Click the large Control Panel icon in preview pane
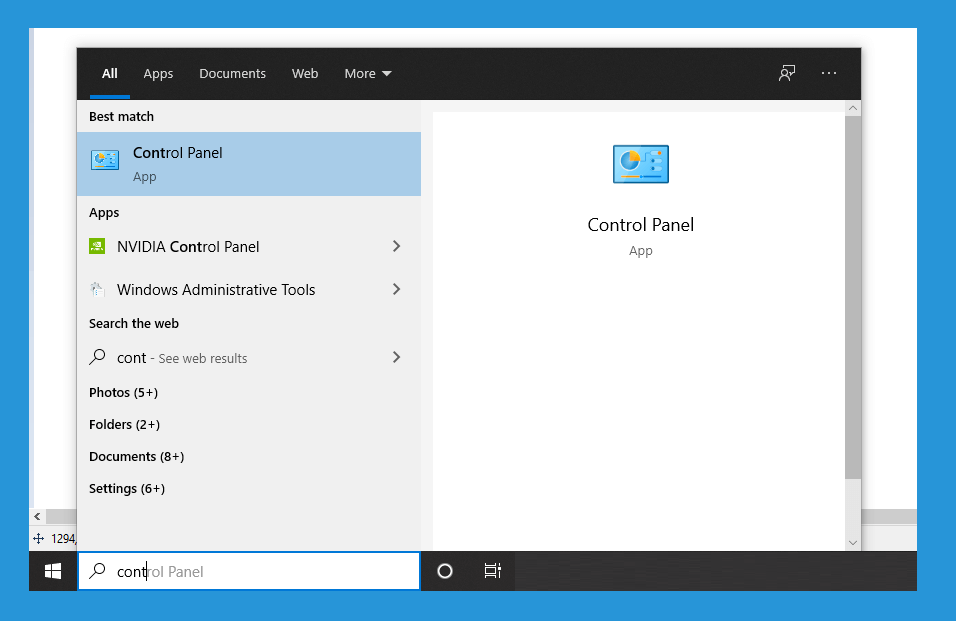The image size is (956, 621). 641,164
